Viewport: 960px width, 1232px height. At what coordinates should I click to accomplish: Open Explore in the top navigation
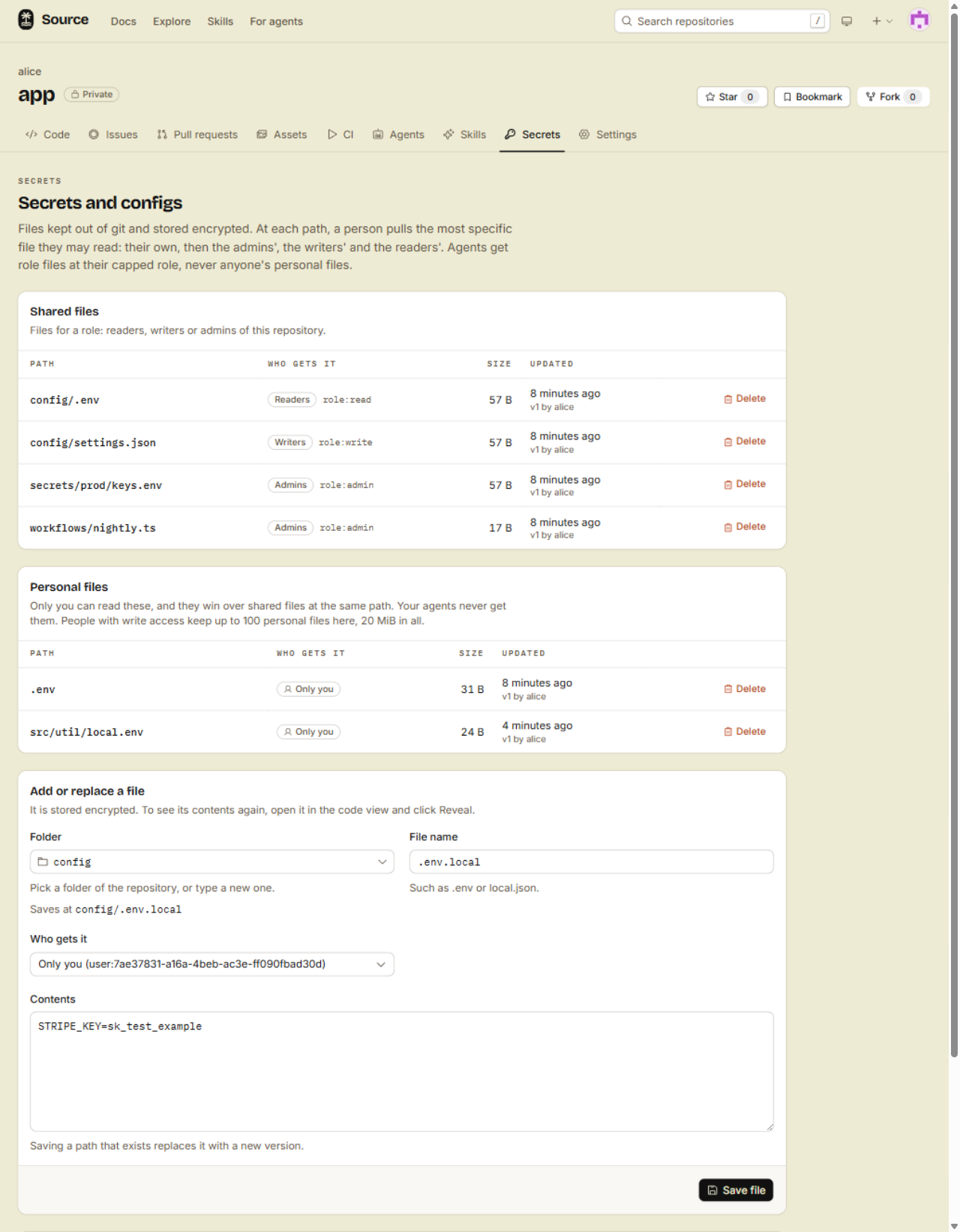coord(172,22)
